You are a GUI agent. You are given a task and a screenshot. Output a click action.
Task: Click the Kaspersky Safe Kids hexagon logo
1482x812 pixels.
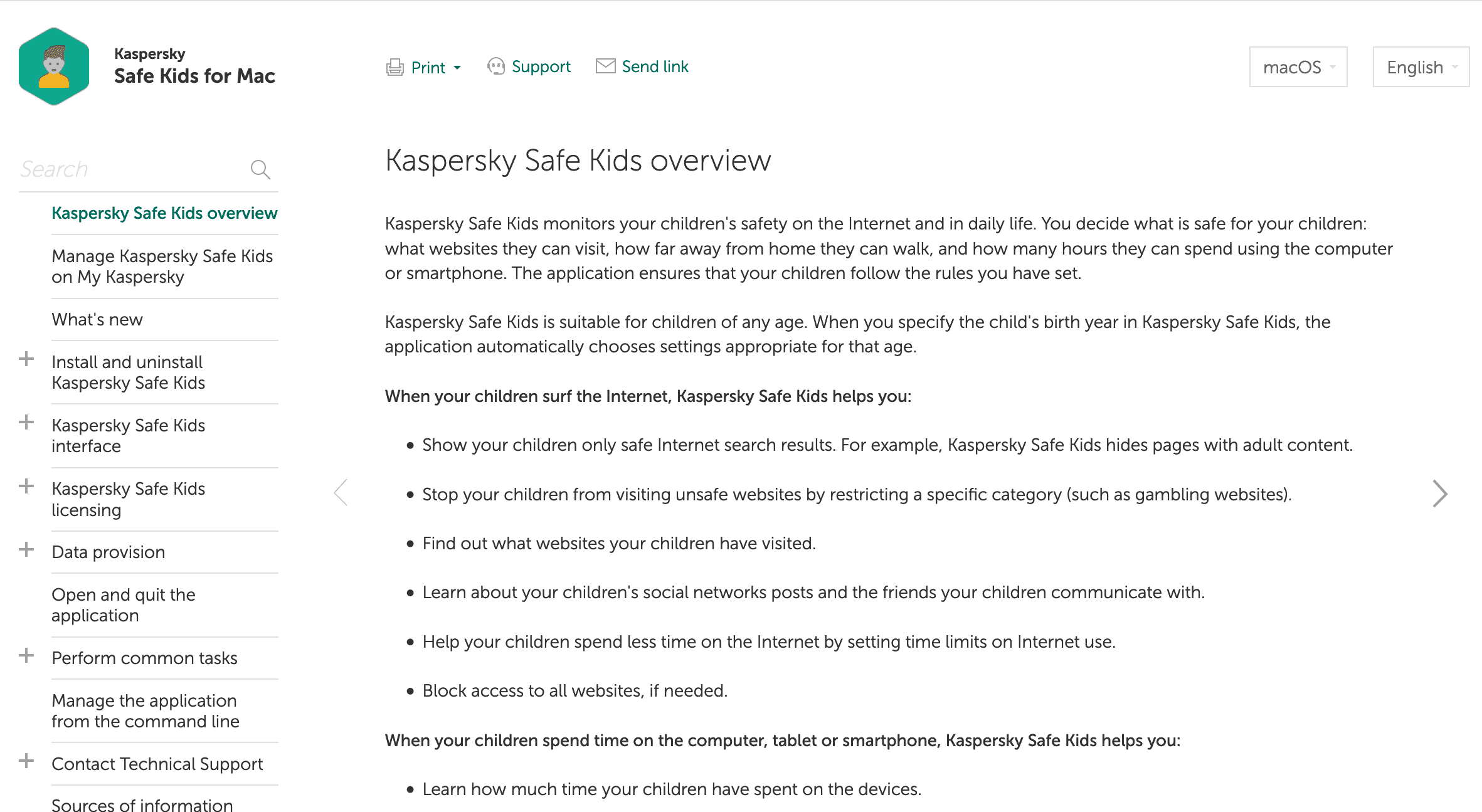[54, 66]
